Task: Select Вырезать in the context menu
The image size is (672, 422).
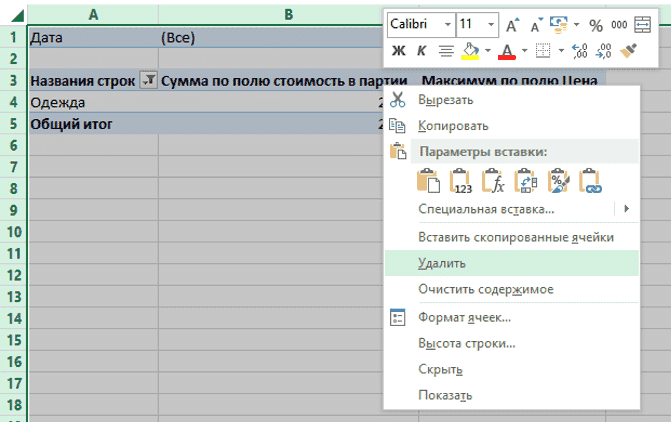Action: click(445, 100)
